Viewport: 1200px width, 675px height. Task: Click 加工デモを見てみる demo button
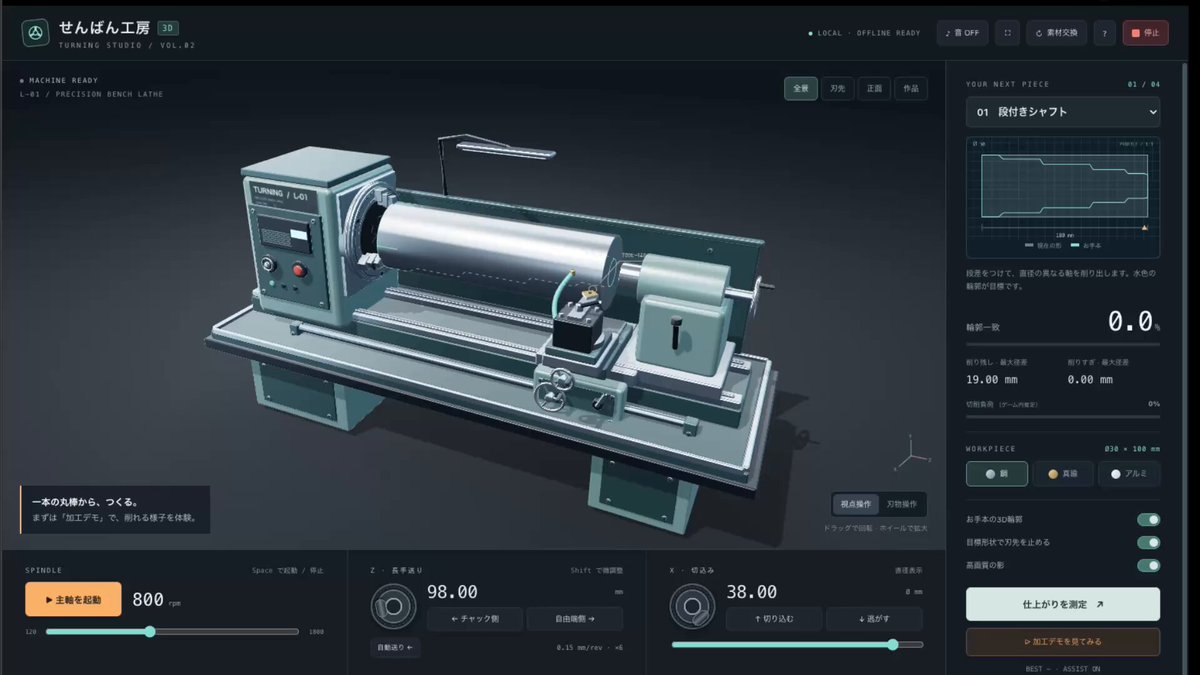point(1063,641)
